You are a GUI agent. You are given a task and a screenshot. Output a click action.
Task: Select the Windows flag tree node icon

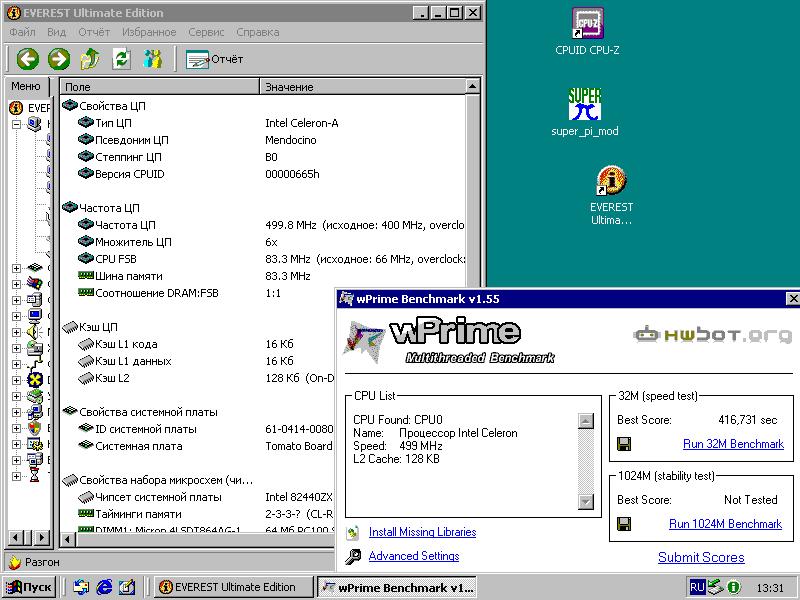coord(35,284)
